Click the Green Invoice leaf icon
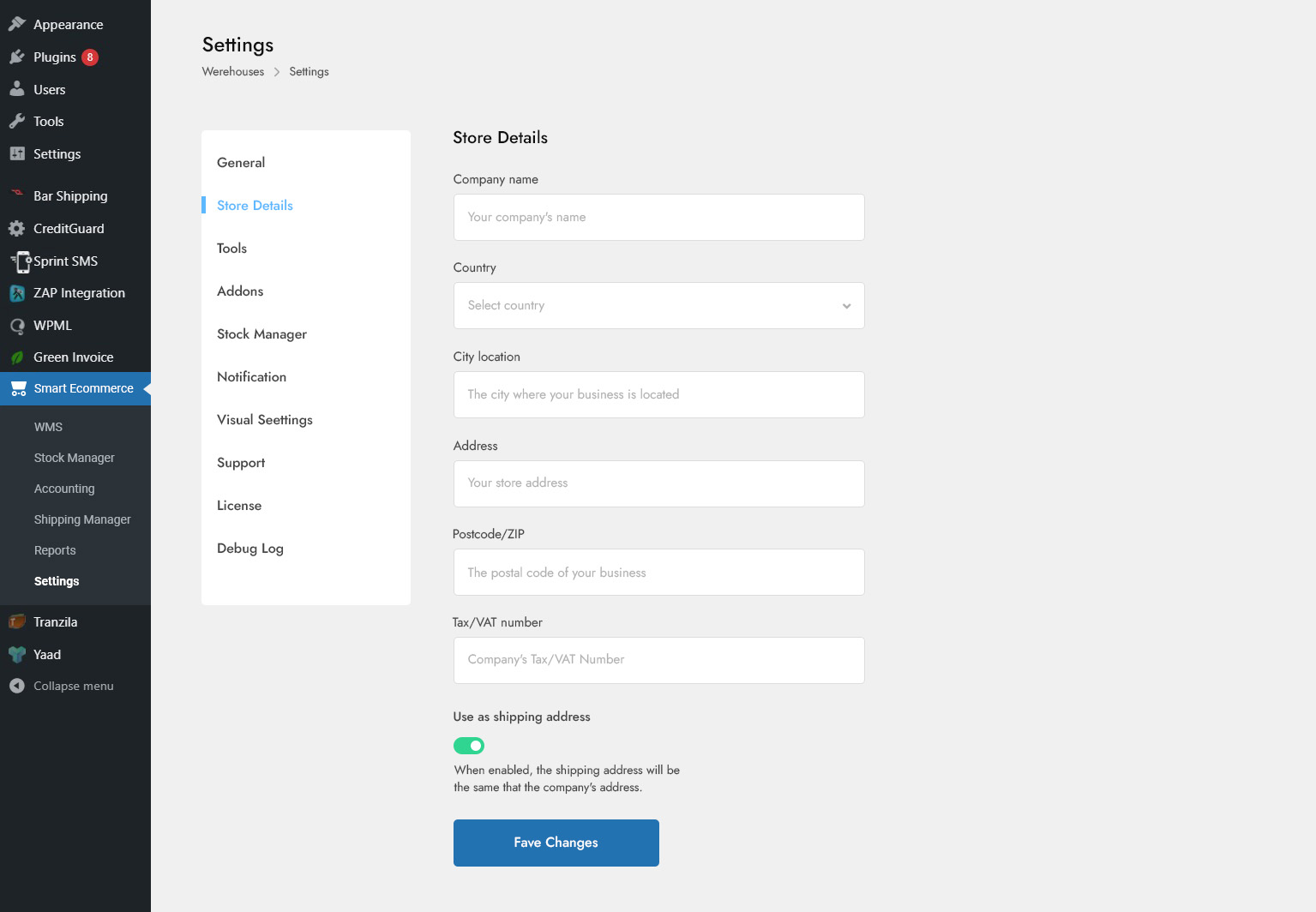 (16, 357)
